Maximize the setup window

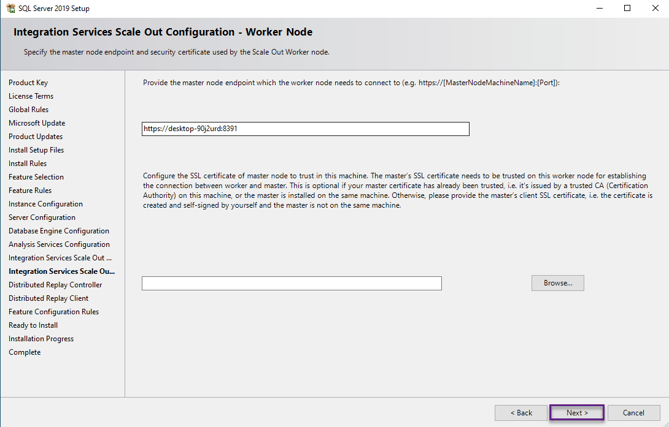(627, 8)
